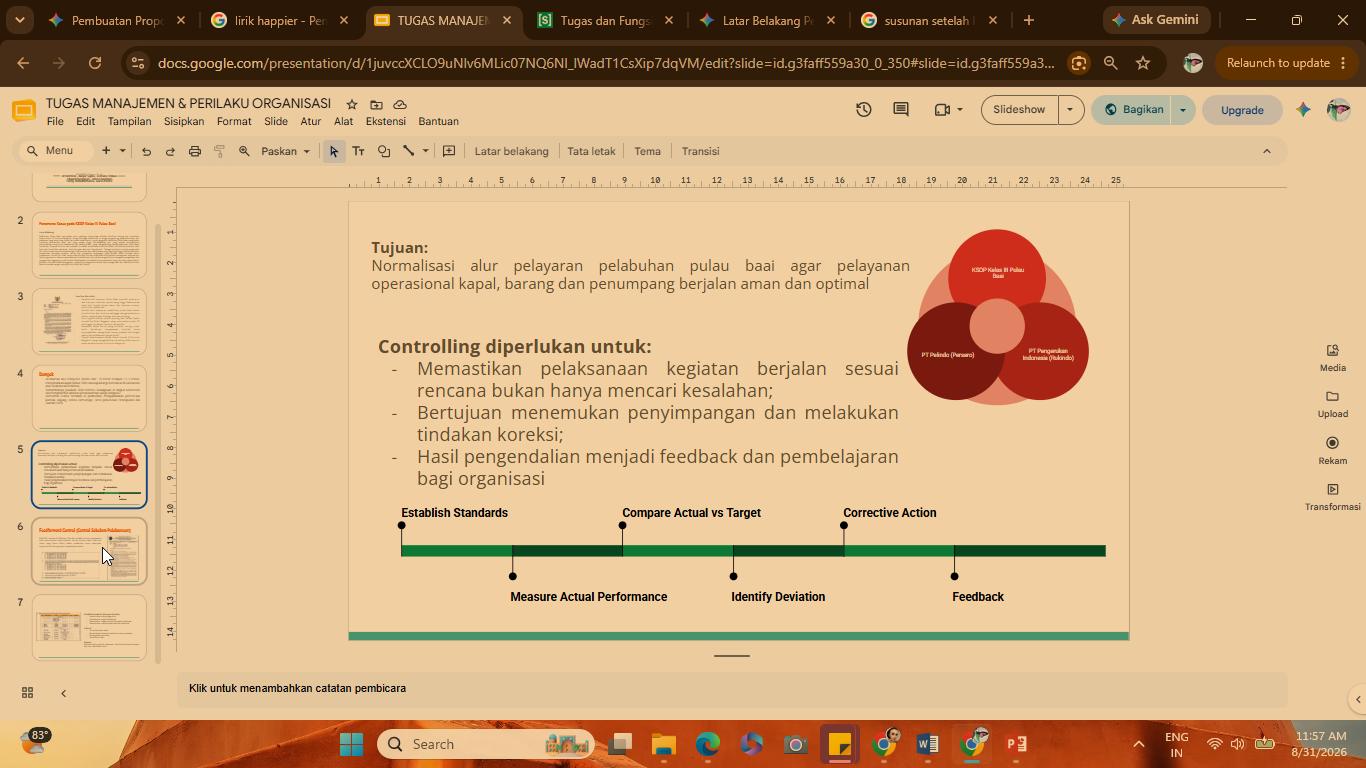Image resolution: width=1366 pixels, height=768 pixels.
Task: Open the comments panel icon
Action: (x=900, y=109)
